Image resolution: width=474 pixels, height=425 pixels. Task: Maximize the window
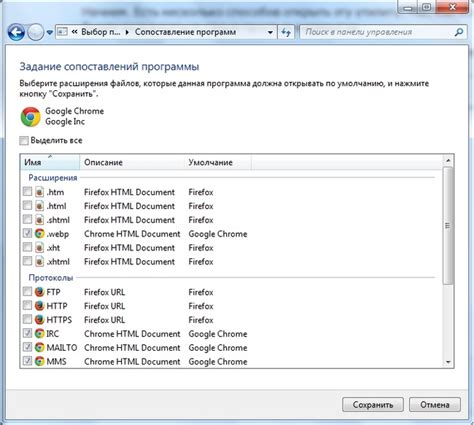pyautogui.click(x=426, y=7)
